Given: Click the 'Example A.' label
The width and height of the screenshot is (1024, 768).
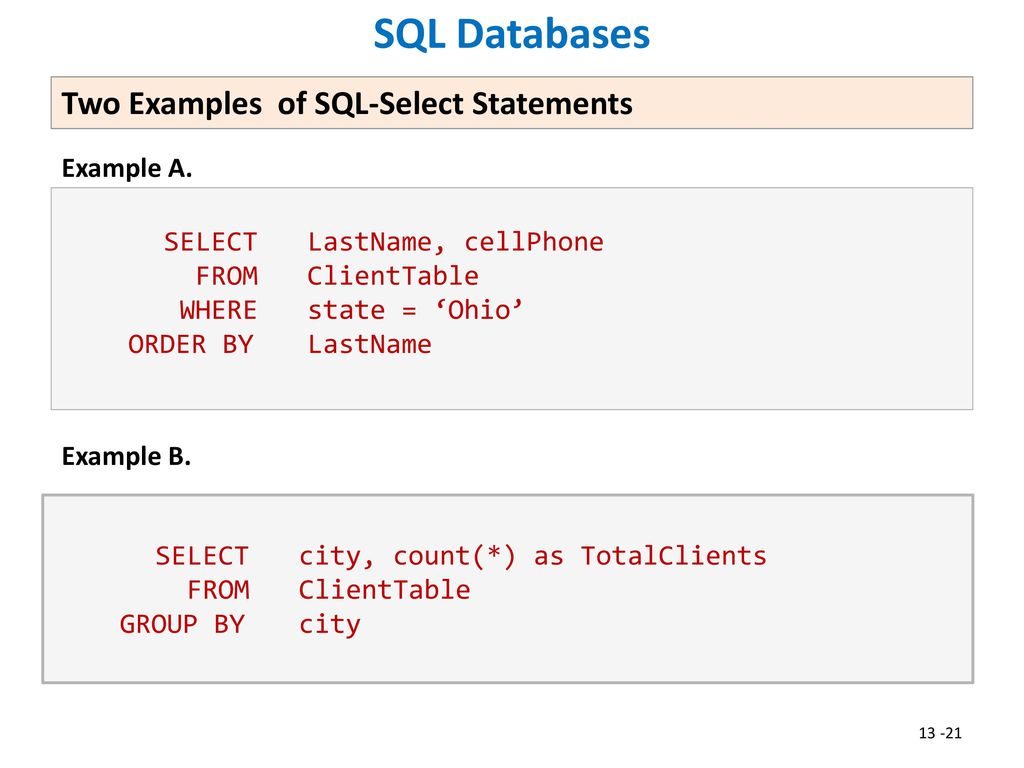Looking at the screenshot, I should click(127, 168).
